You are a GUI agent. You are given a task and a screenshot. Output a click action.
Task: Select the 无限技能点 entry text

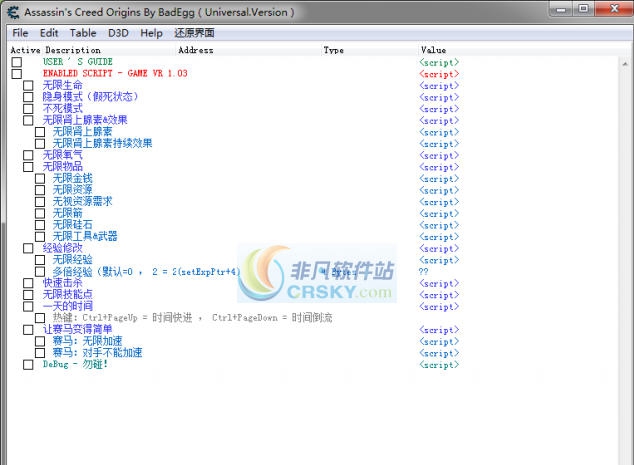coord(68,294)
